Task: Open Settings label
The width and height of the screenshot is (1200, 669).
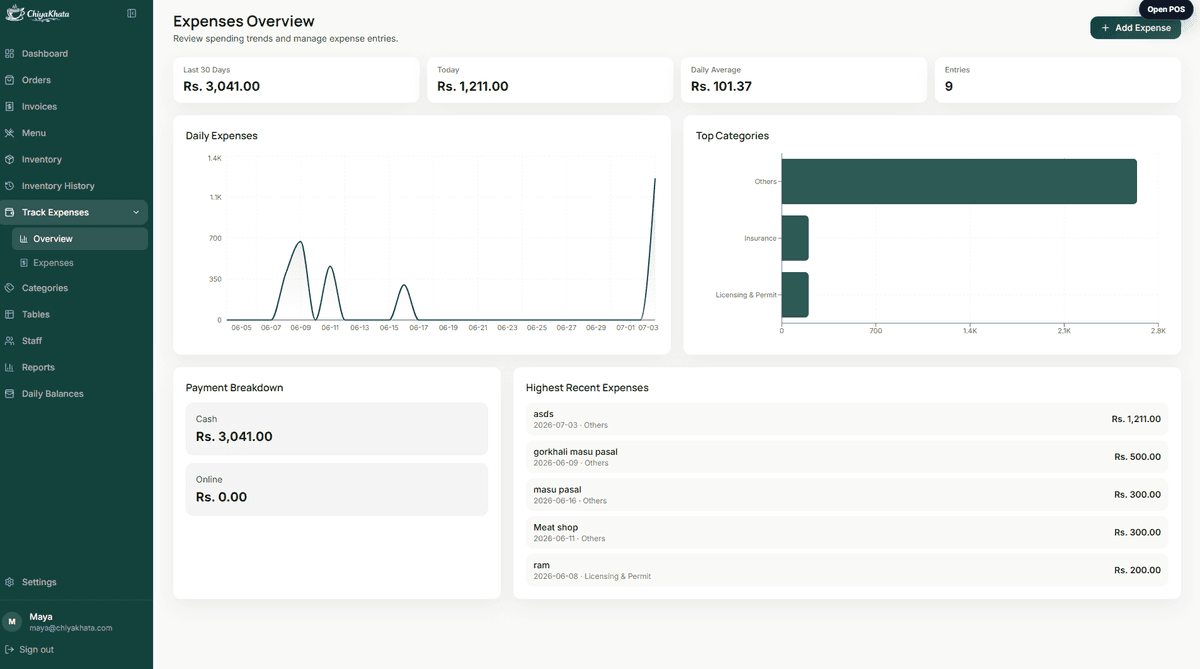Action: (39, 582)
